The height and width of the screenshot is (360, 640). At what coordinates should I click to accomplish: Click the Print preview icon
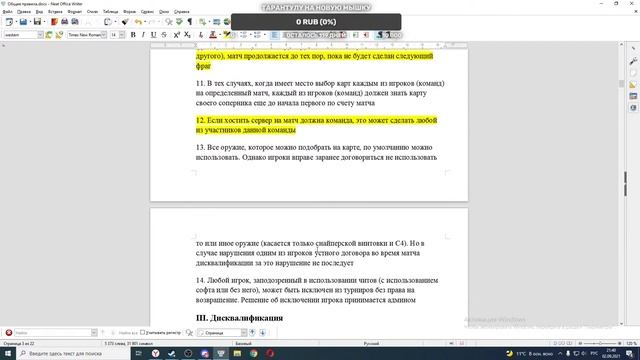(75, 22)
